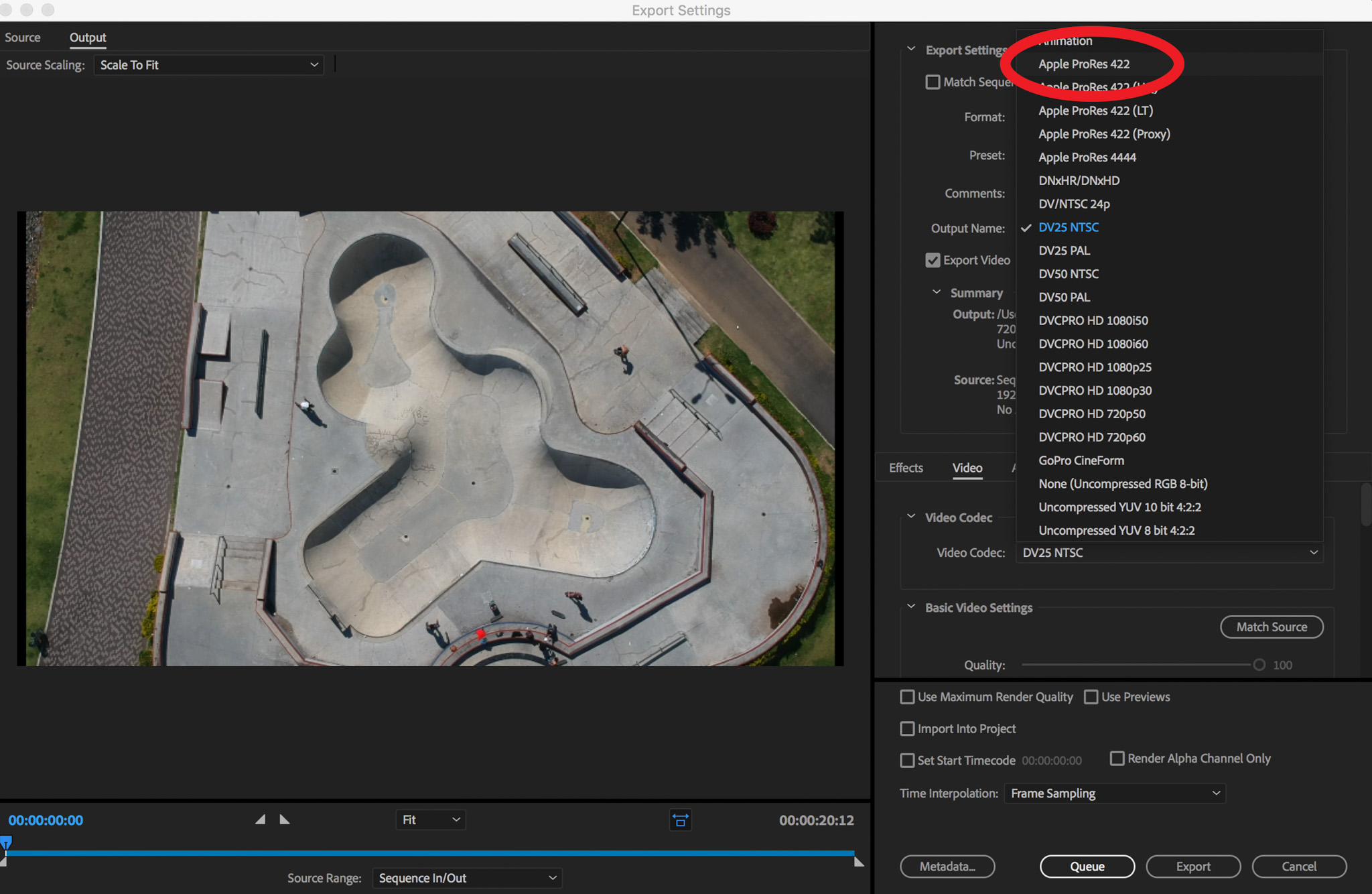The height and width of the screenshot is (894, 1372).
Task: Click the duration 00:00:20:12 text
Action: (x=816, y=820)
